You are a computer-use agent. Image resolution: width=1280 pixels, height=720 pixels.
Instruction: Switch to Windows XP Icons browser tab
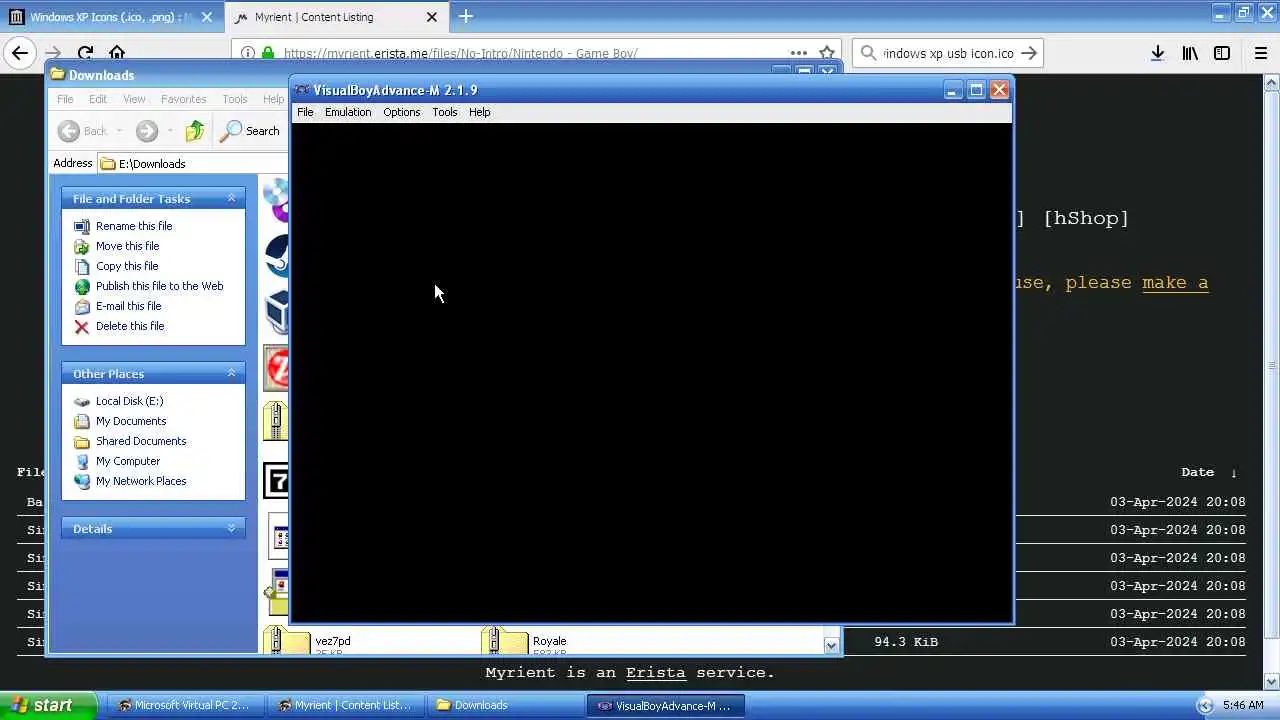[x=112, y=17]
